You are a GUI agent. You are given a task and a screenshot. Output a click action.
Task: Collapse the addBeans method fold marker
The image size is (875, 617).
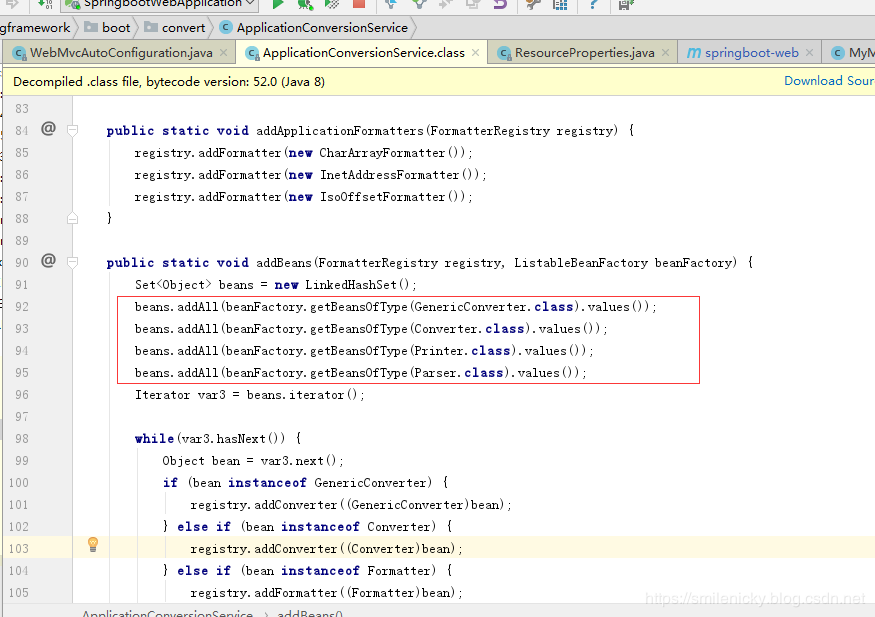pos(73,262)
